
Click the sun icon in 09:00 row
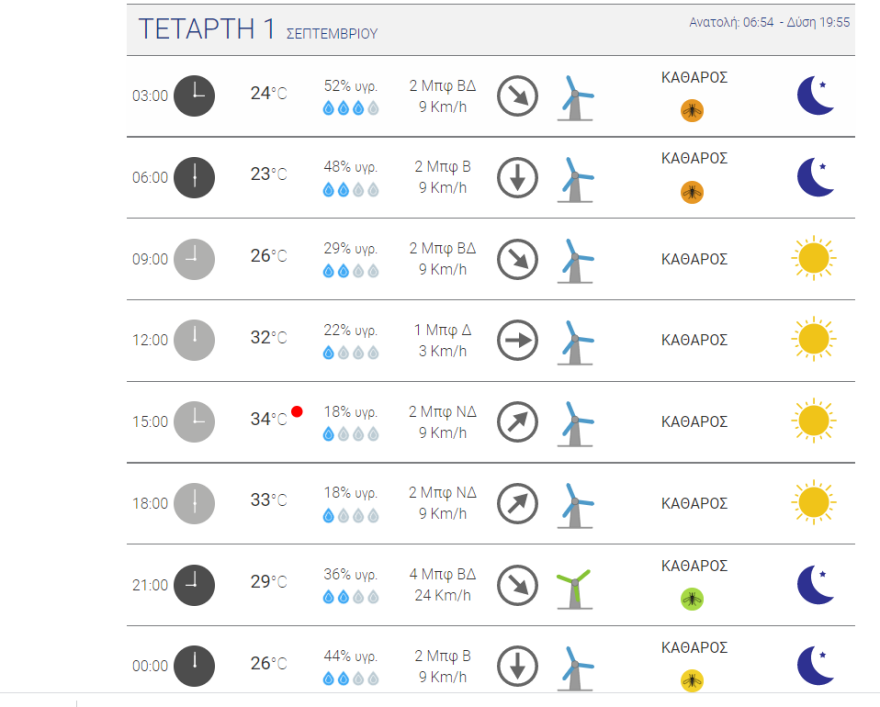813,258
